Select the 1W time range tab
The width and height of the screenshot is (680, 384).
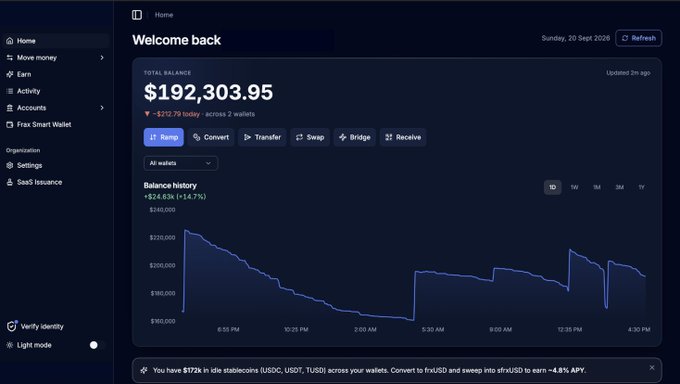tap(575, 187)
